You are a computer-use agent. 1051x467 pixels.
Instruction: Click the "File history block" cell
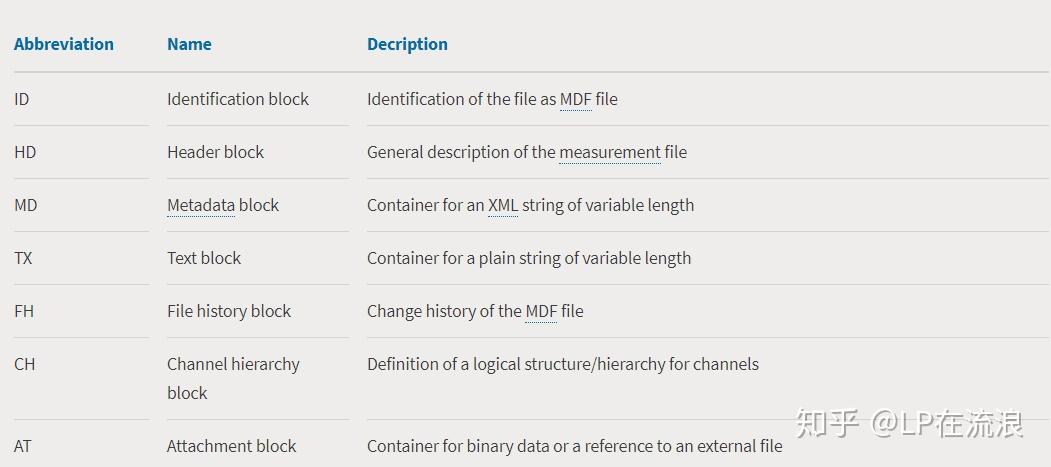(229, 311)
